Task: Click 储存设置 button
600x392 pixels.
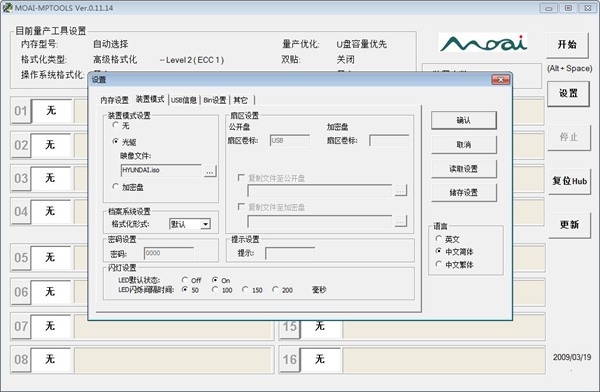Action: [x=464, y=193]
